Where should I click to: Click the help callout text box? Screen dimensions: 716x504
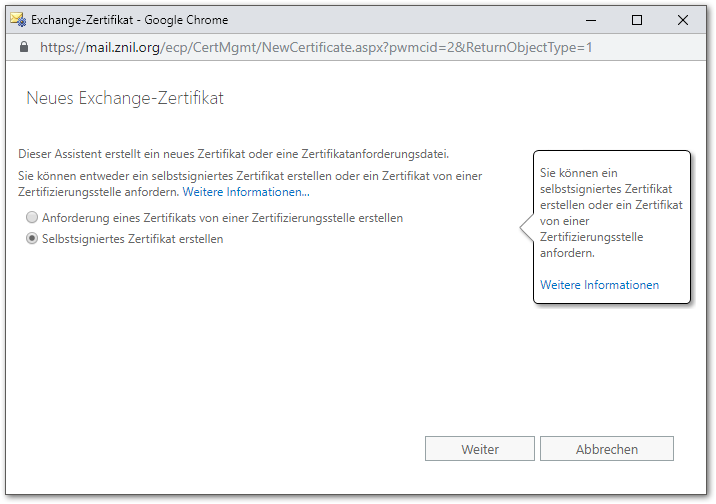tap(610, 213)
